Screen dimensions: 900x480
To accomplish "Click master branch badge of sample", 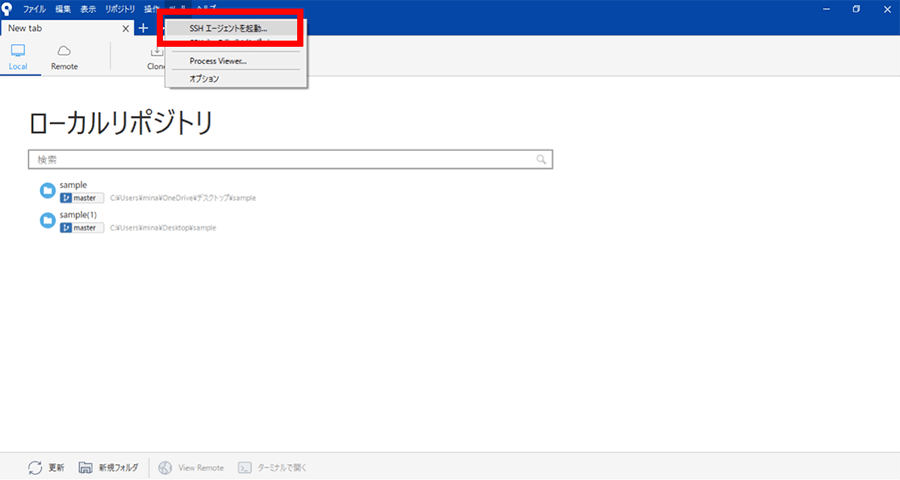I will click(82, 198).
